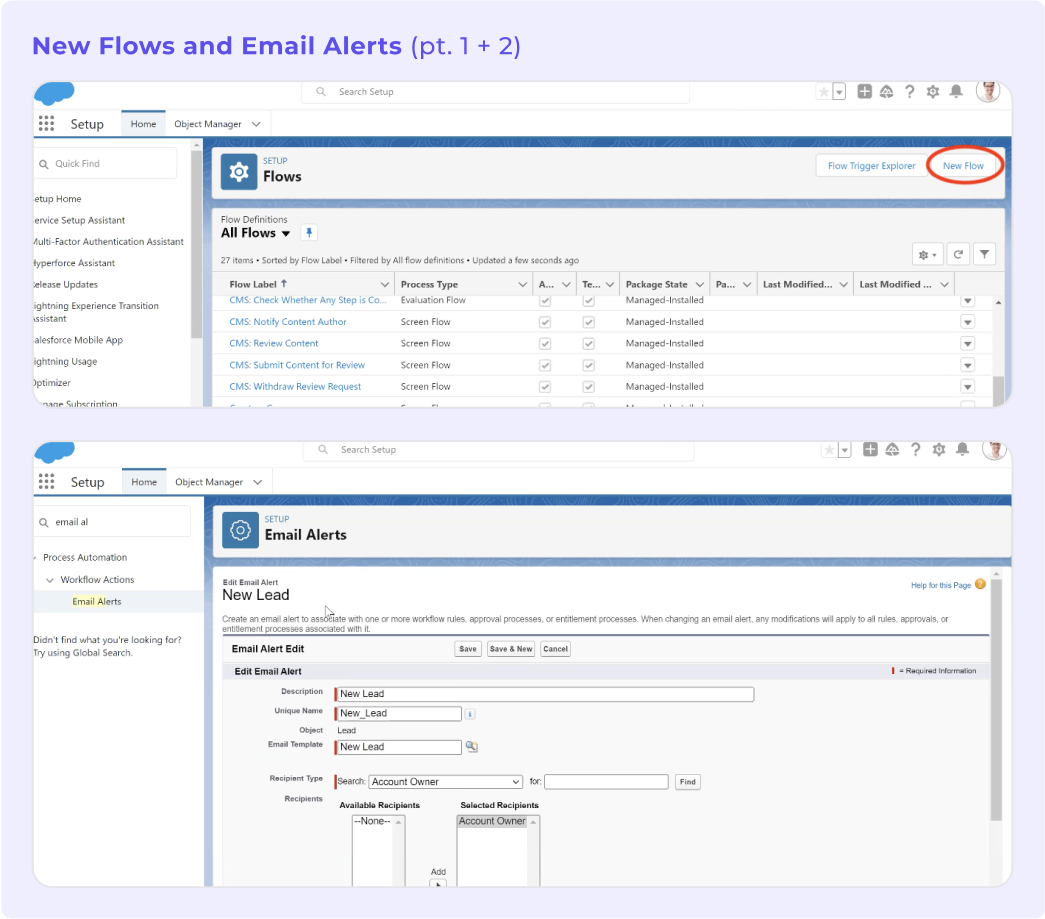Open Object Manager dropdown chevron on Flows page

point(256,124)
